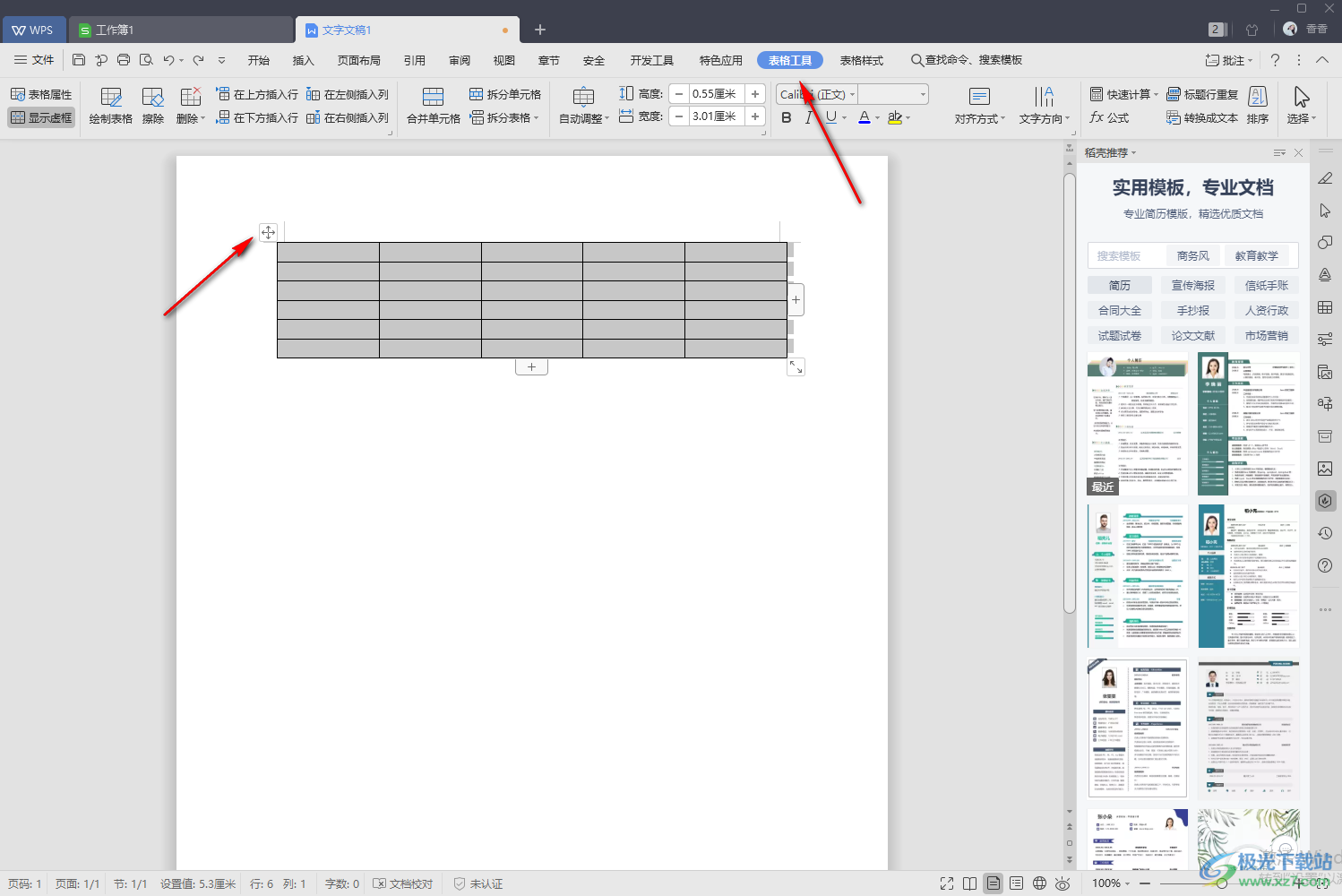The width and height of the screenshot is (1342, 896).
Task: Insert column to the right (在右侧插入列)
Action: (348, 117)
